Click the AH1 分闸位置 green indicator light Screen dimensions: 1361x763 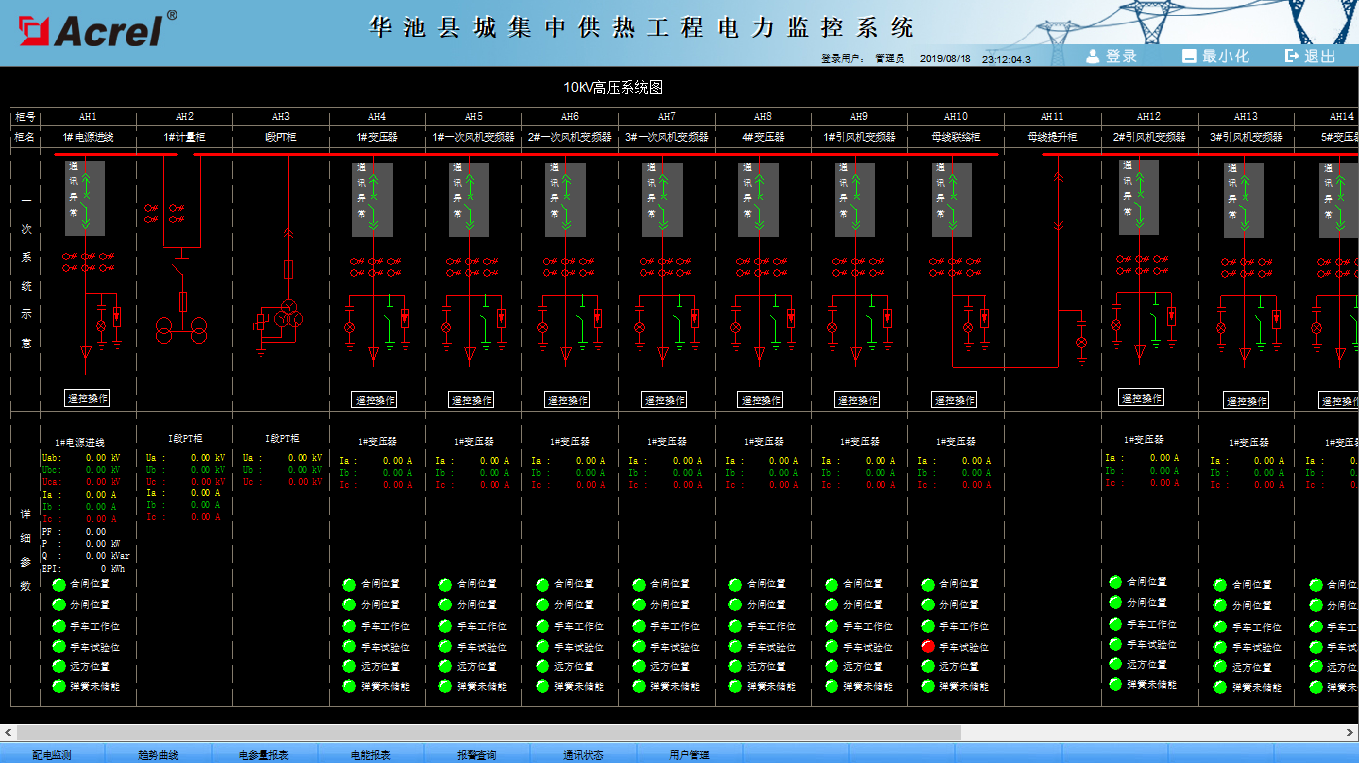(59, 605)
